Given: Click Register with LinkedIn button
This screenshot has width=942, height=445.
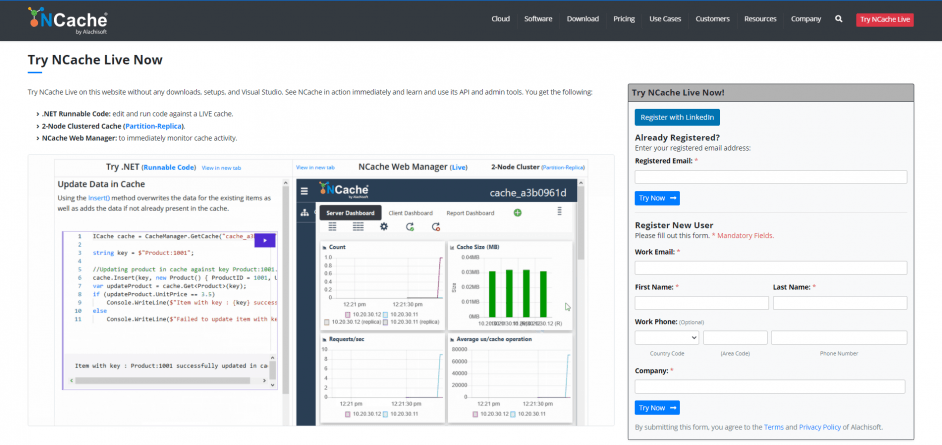Looking at the screenshot, I should (x=677, y=117).
